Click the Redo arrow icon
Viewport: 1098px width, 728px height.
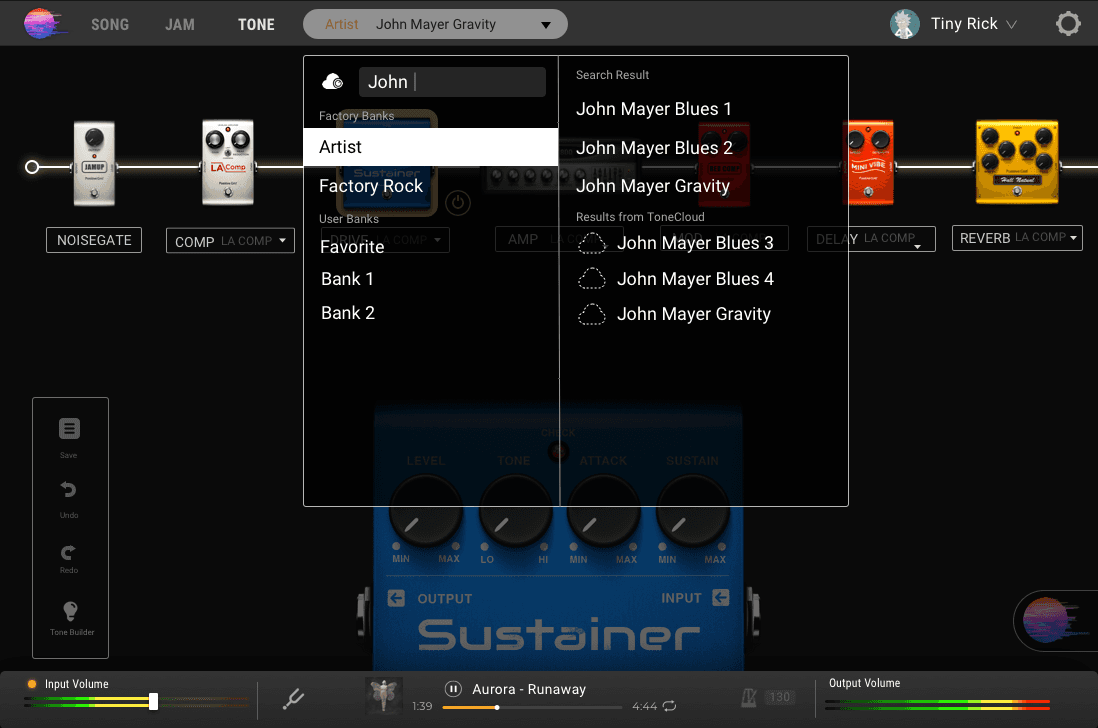coord(68,553)
